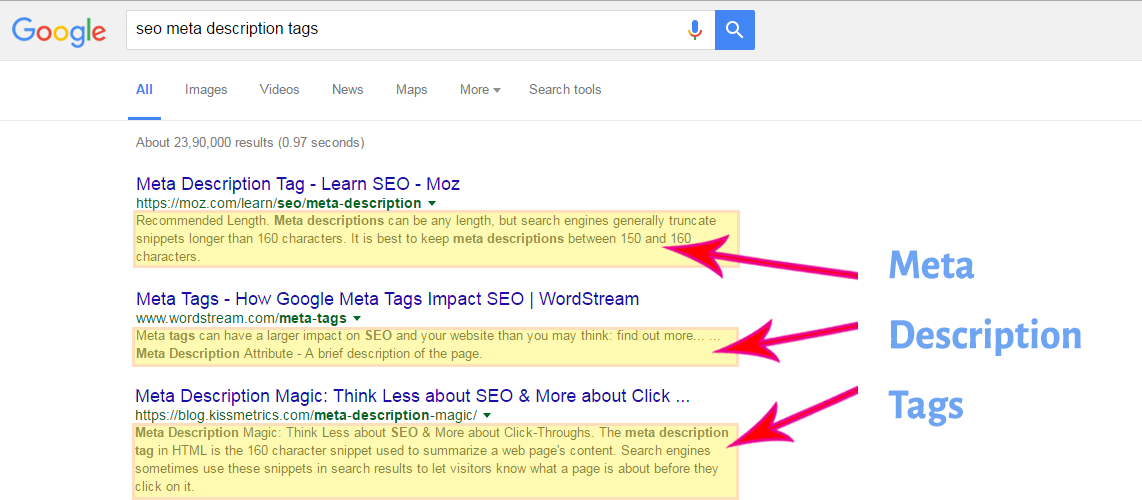Image resolution: width=1142 pixels, height=500 pixels.
Task: Switch to the Images tab
Action: [x=206, y=90]
